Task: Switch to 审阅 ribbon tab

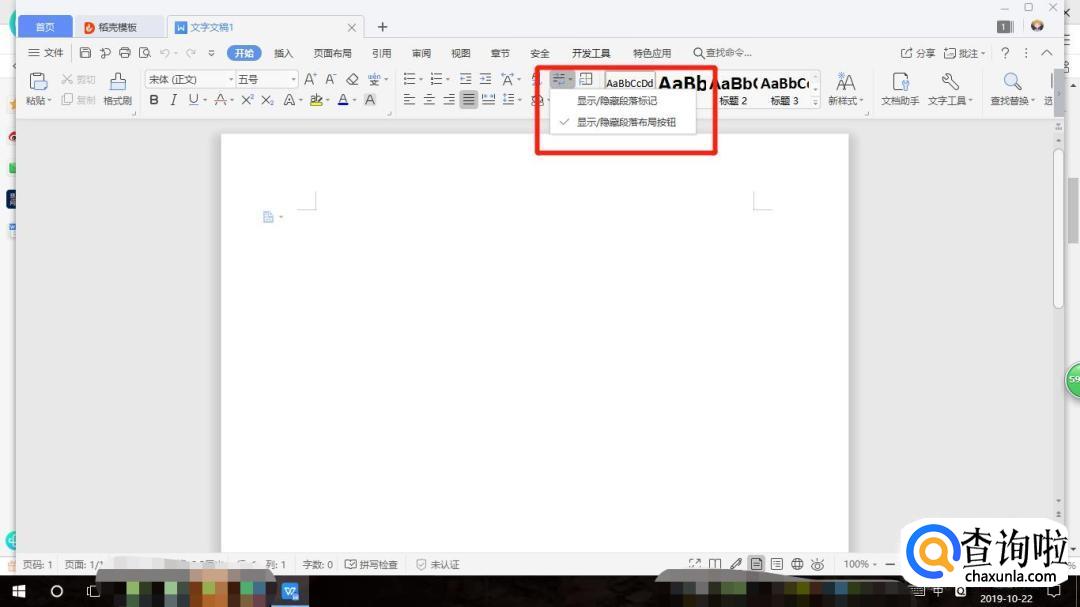Action: click(x=422, y=53)
